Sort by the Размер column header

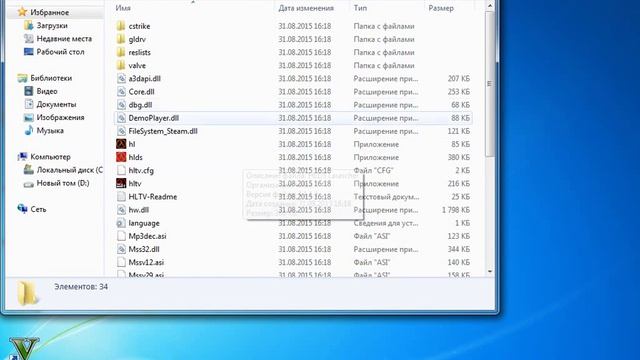click(441, 8)
